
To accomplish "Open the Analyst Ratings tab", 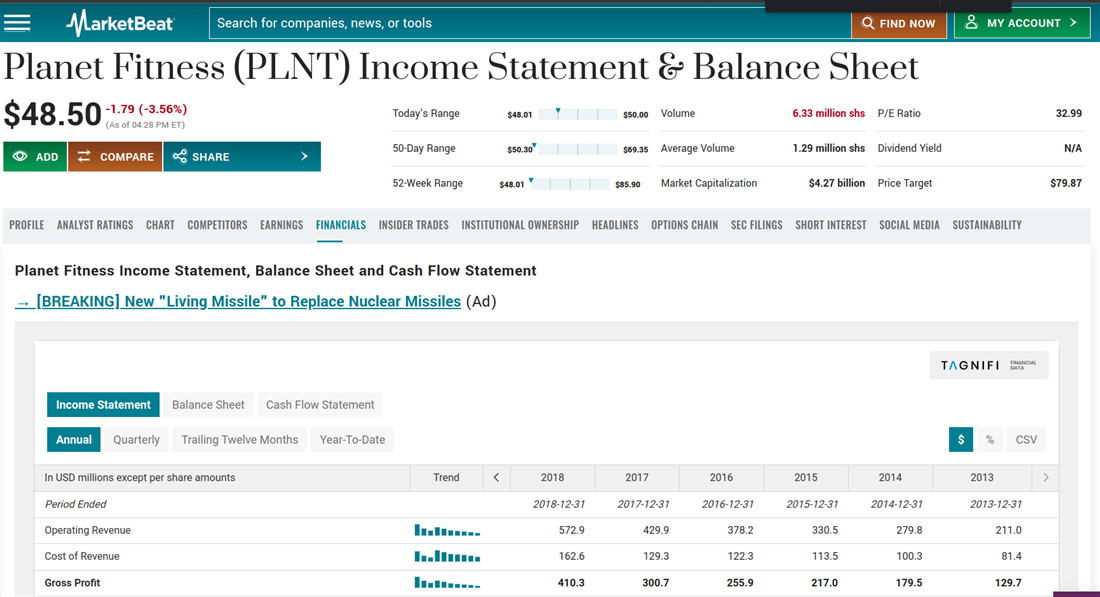I will pos(95,225).
